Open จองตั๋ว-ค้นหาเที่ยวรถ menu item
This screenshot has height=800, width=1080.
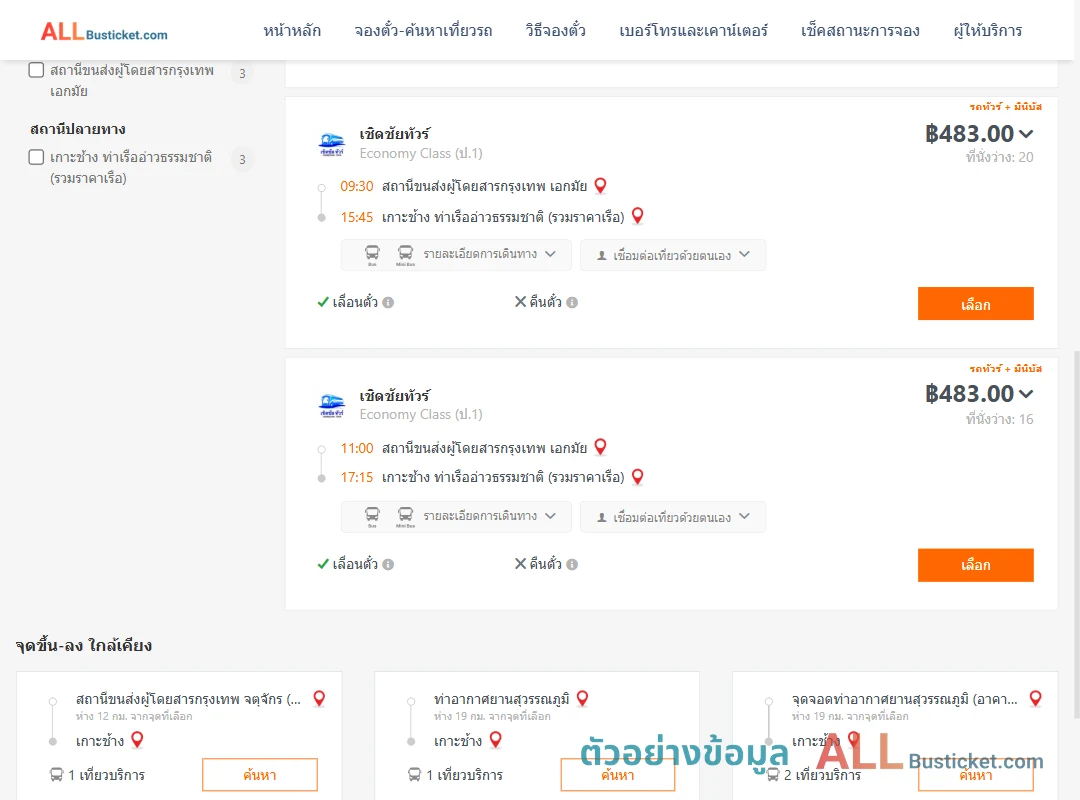423,31
